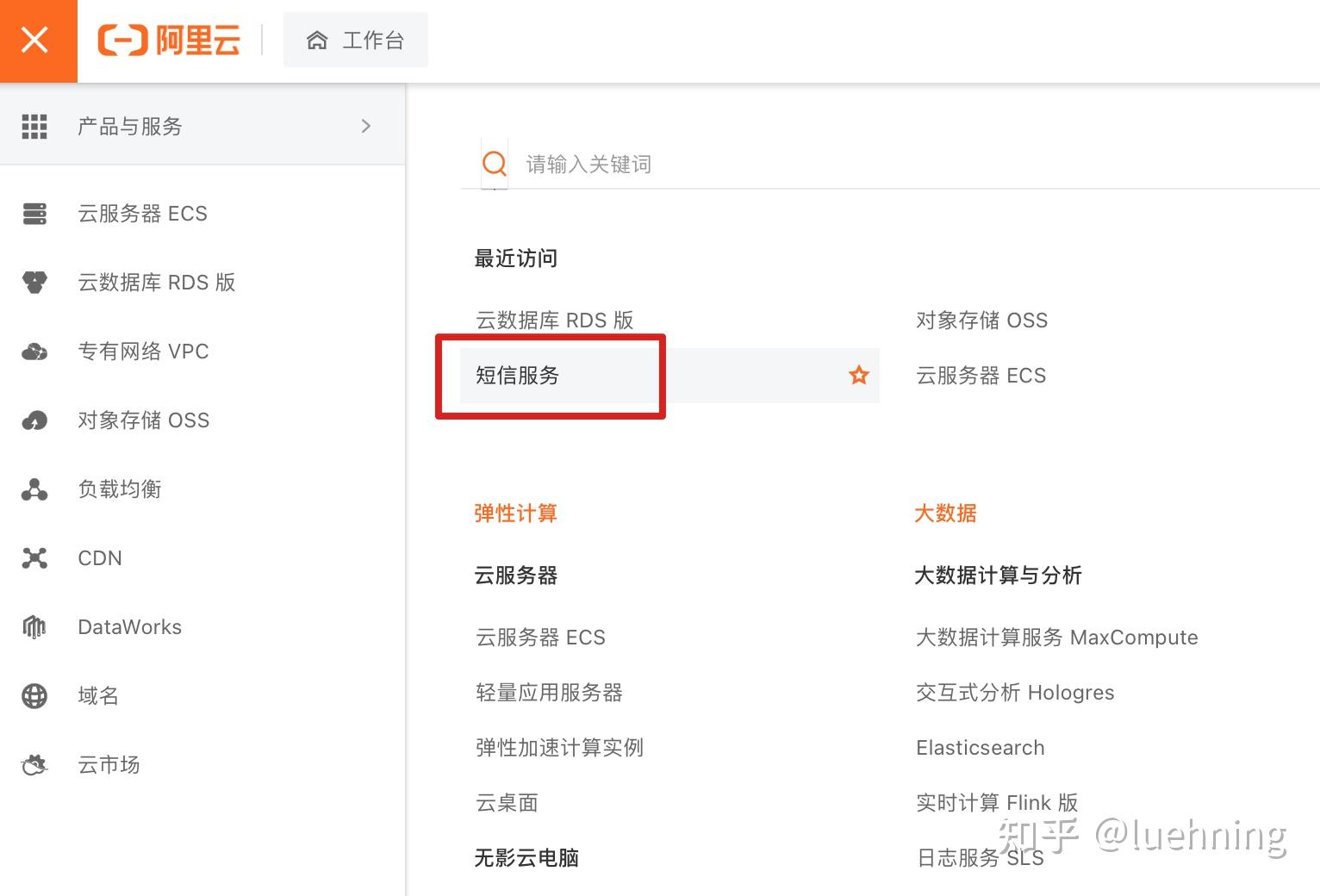Click the orange search magnifier icon
1320x896 pixels.
tap(495, 163)
